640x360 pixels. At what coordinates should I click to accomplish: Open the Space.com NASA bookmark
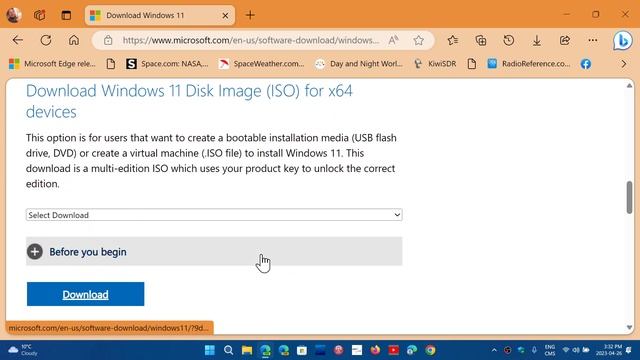(167, 64)
